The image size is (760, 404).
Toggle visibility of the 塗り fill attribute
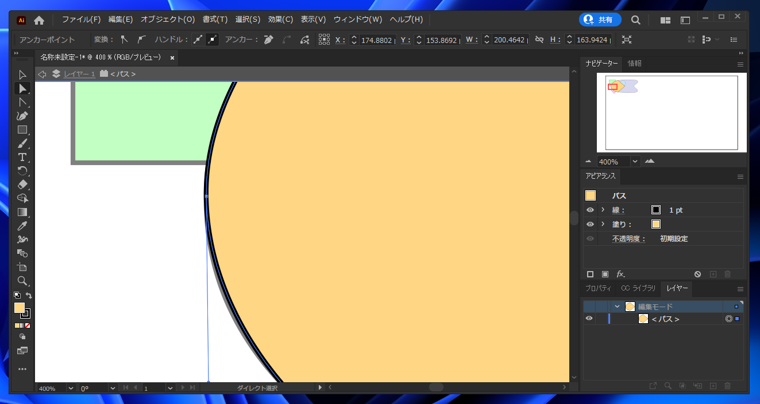point(590,224)
